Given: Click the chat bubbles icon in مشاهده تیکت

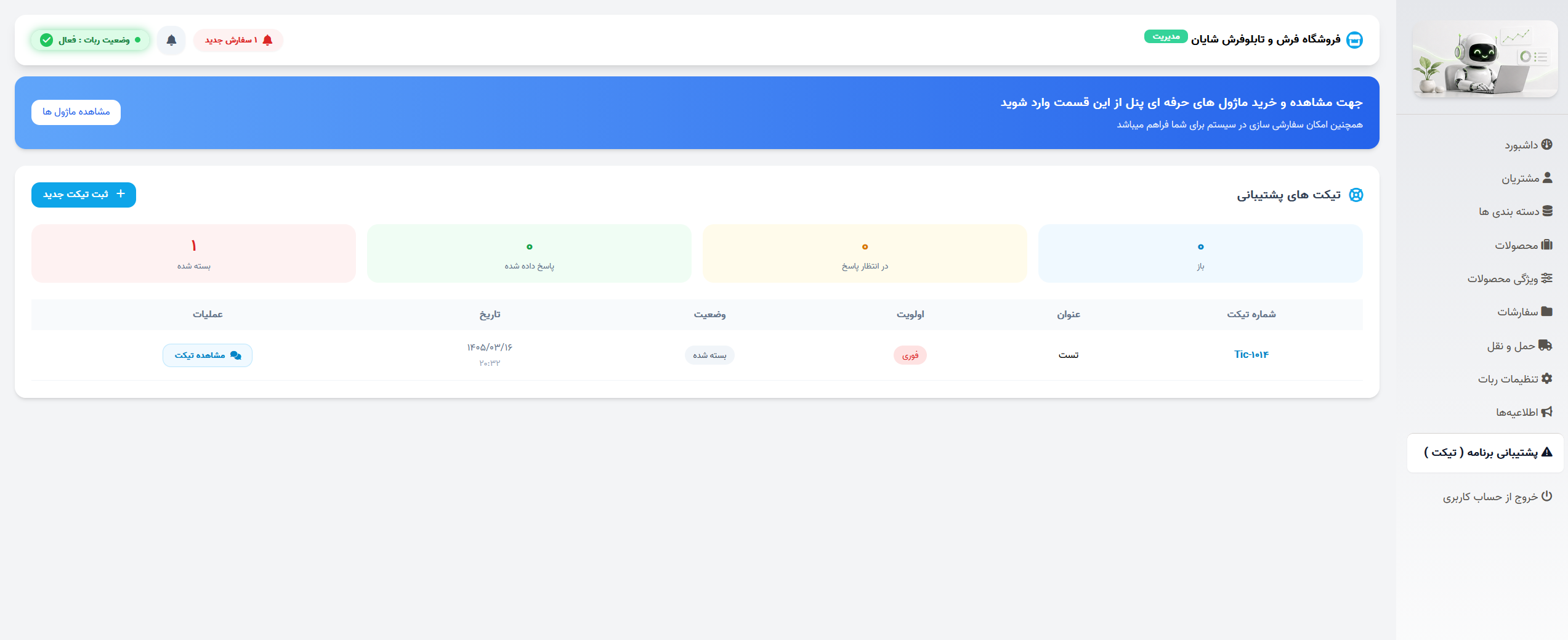Looking at the screenshot, I should [x=236, y=355].
